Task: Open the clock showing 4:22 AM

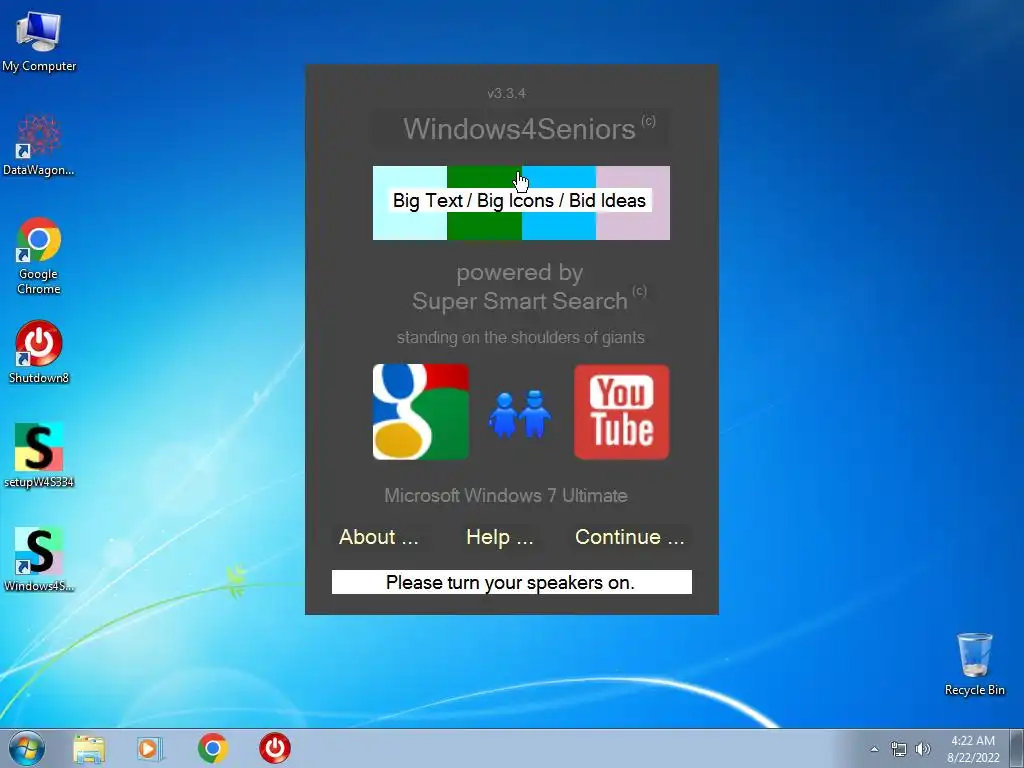Action: point(973,749)
